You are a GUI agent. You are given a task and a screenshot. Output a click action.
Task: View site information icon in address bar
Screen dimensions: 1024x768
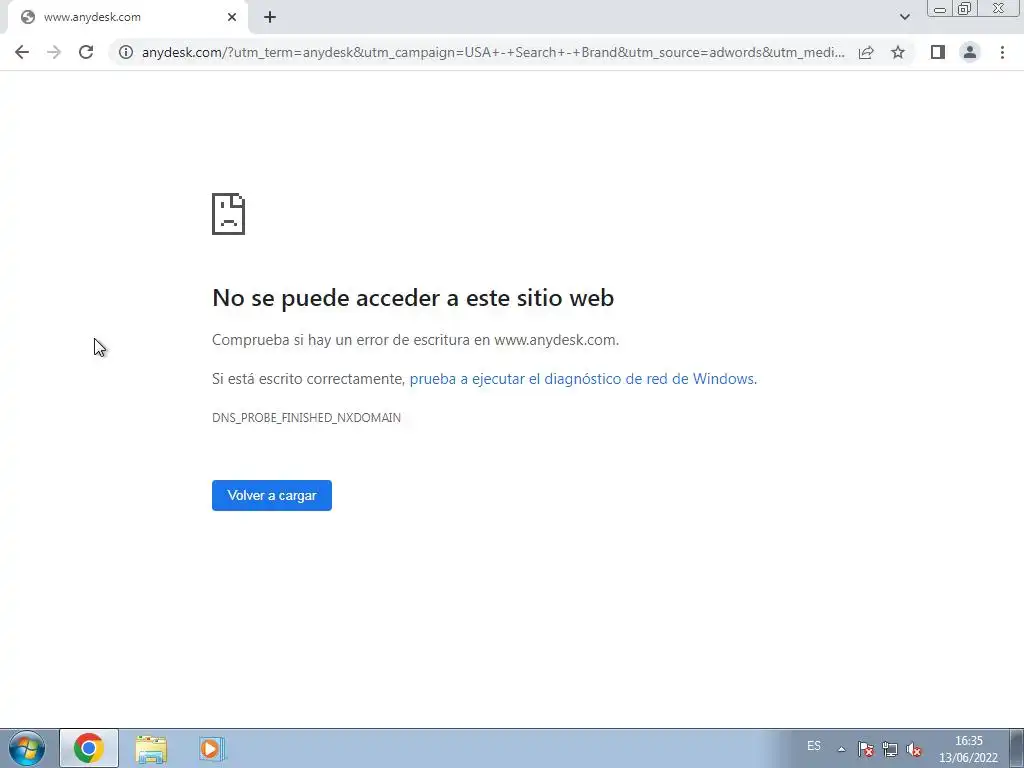pyautogui.click(x=126, y=52)
